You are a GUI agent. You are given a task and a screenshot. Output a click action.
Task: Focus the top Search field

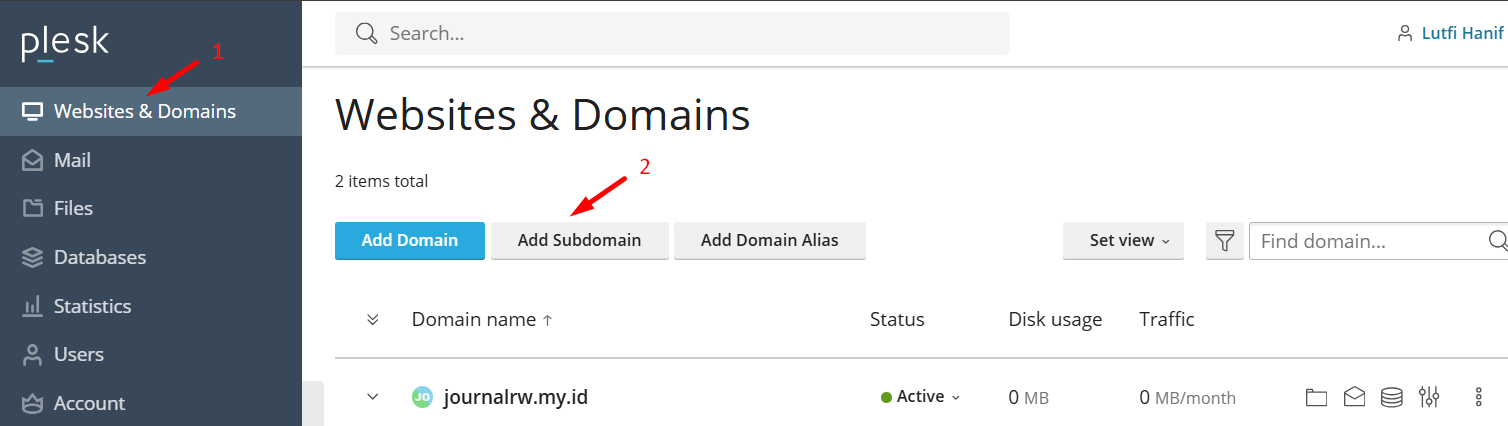click(x=672, y=34)
